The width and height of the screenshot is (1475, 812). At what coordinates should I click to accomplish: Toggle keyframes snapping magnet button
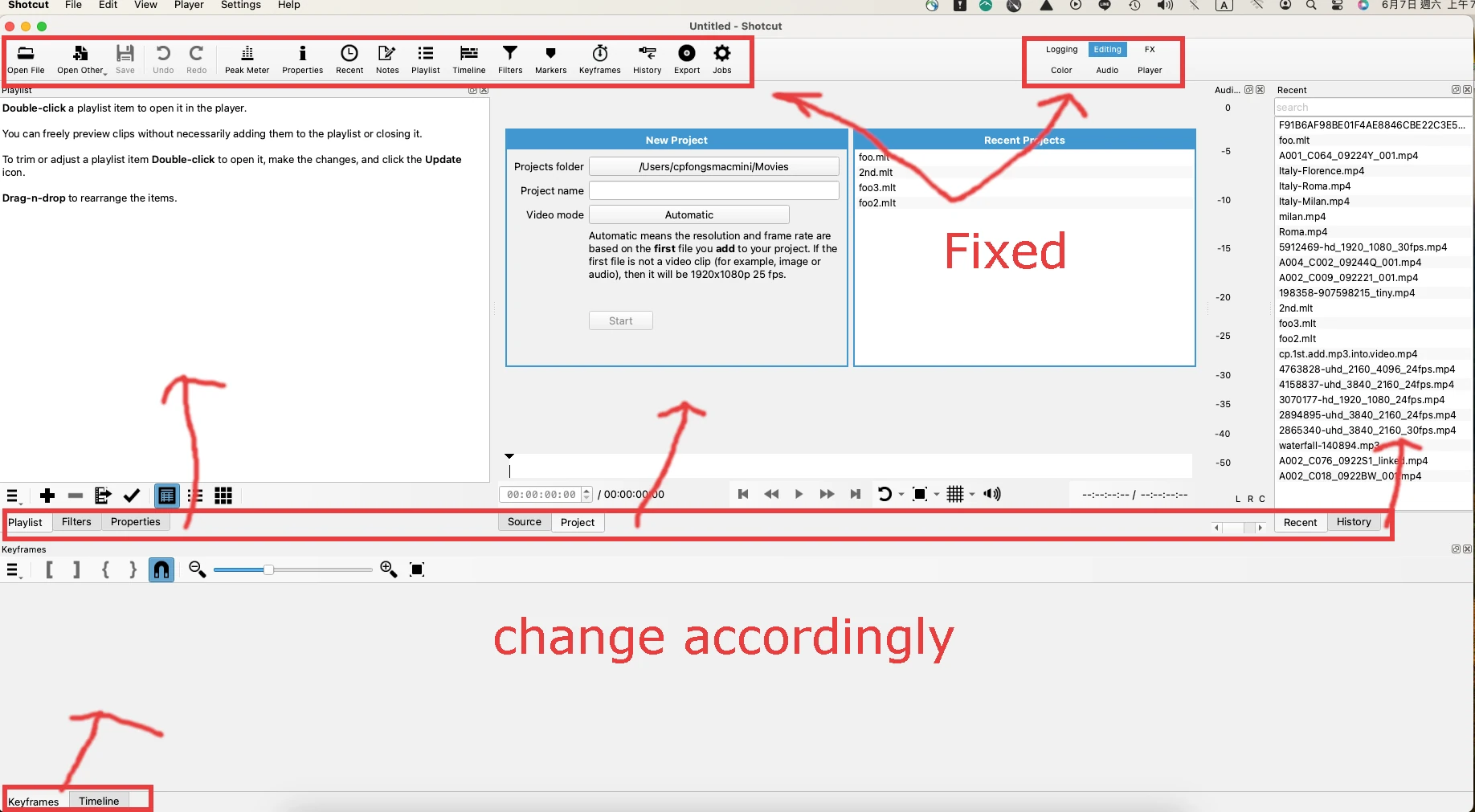pos(161,569)
